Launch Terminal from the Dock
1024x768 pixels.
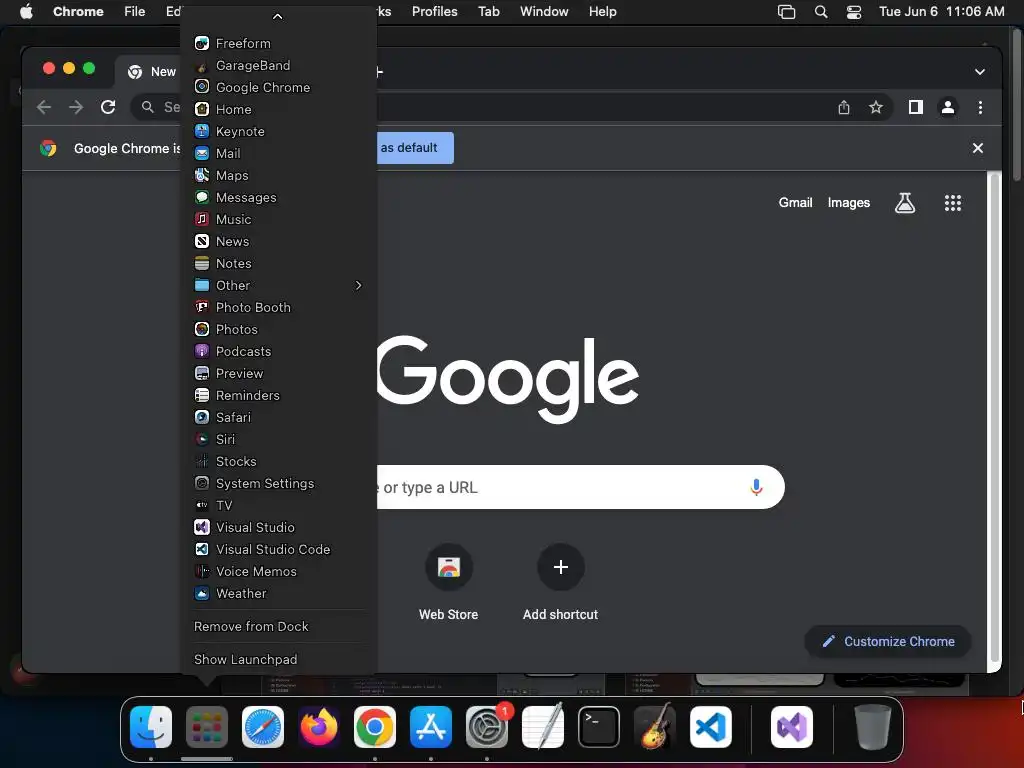[x=599, y=727]
